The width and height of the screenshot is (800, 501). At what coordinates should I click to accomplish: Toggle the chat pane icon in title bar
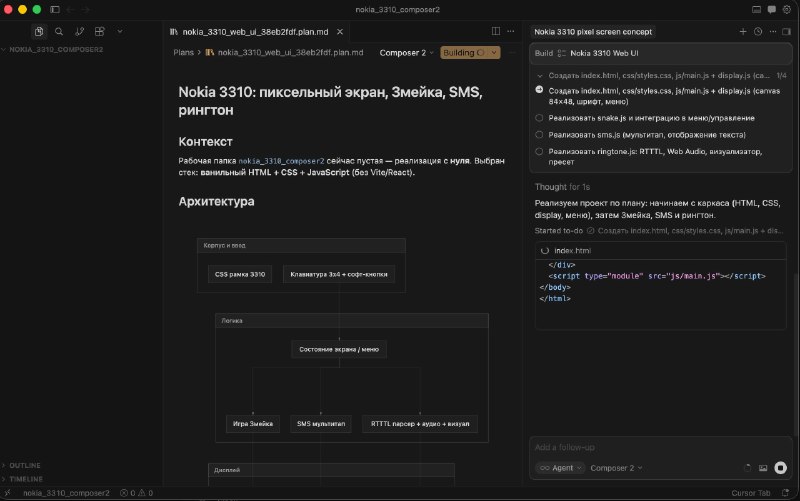(x=771, y=10)
